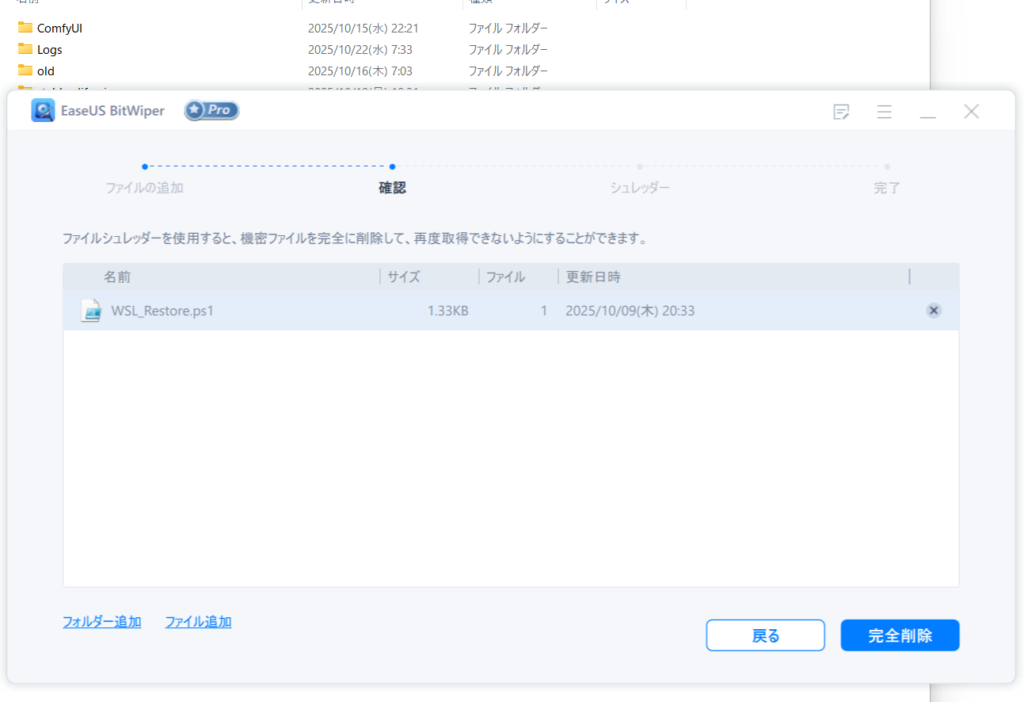
Task: Open ファイル追加 to add a file
Action: [x=198, y=621]
